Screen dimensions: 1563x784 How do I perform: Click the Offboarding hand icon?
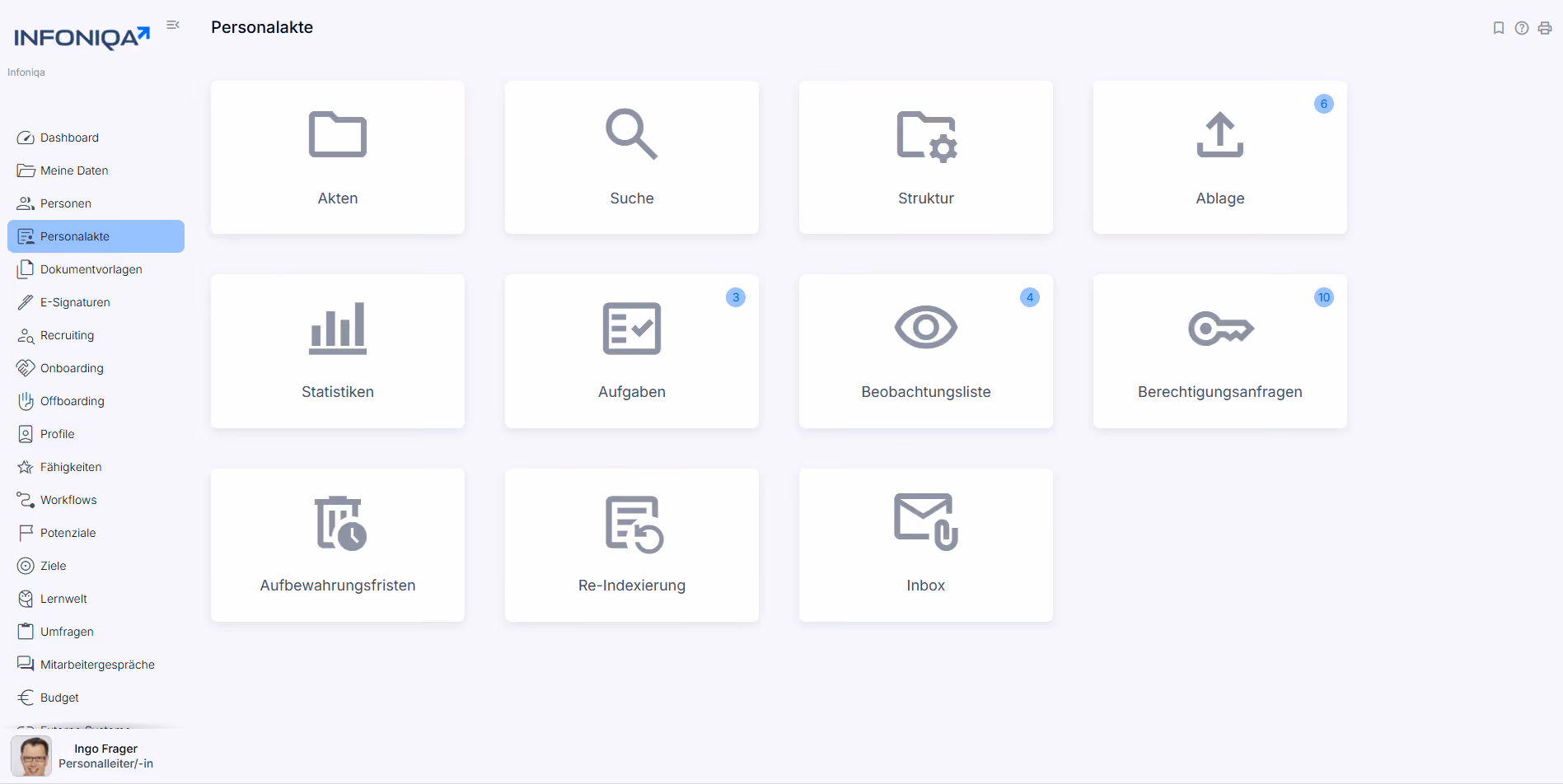26,401
